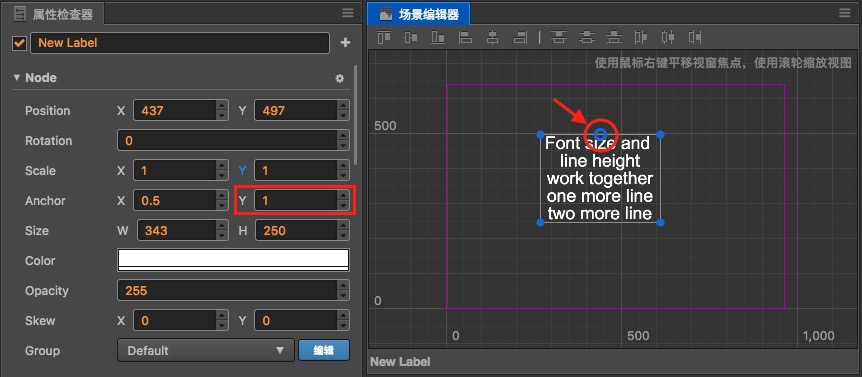This screenshot has height=377, width=862.
Task: Collapse the Node section triangle
Action: (16, 77)
